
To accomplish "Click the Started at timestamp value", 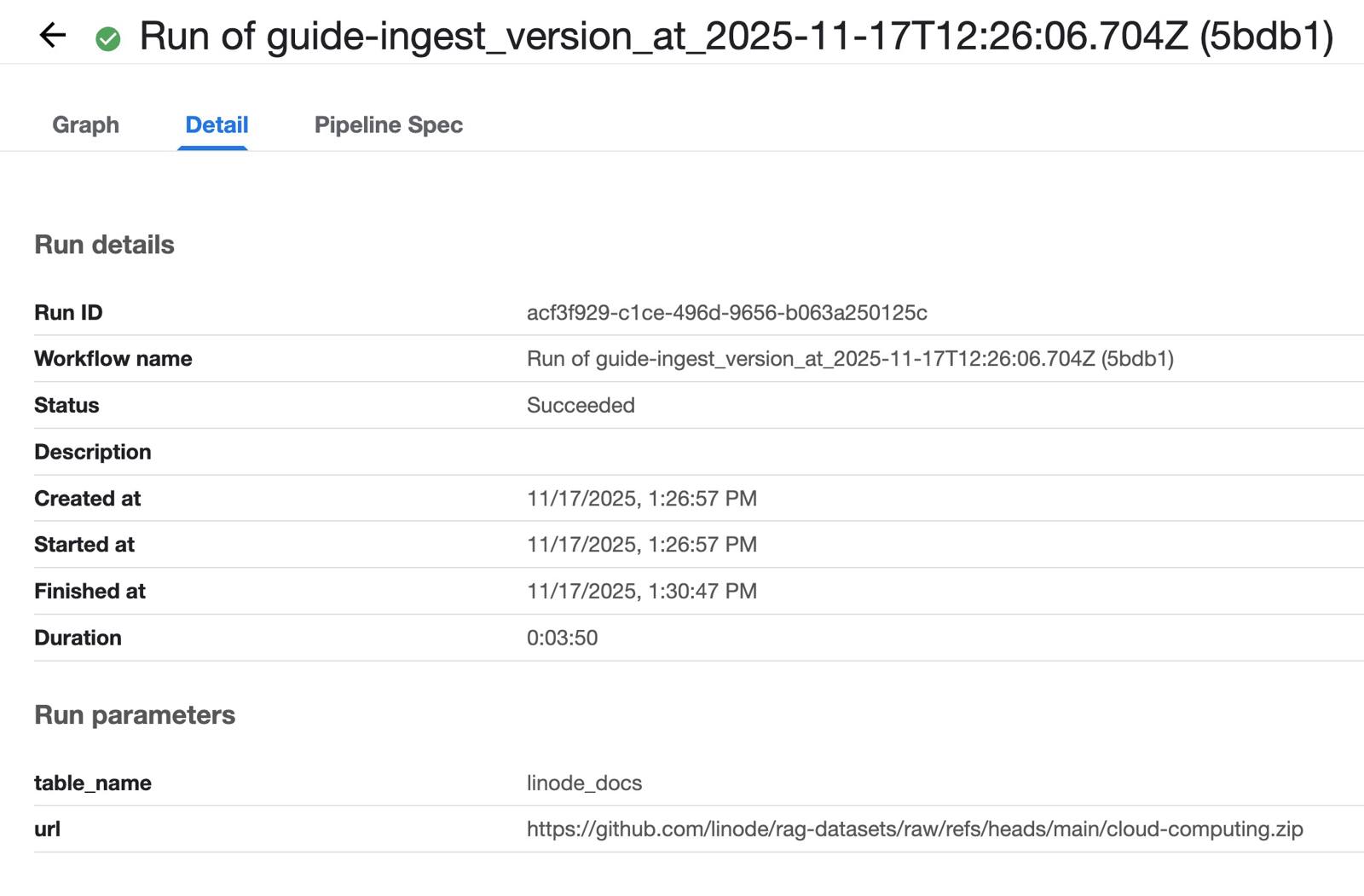I will (641, 545).
